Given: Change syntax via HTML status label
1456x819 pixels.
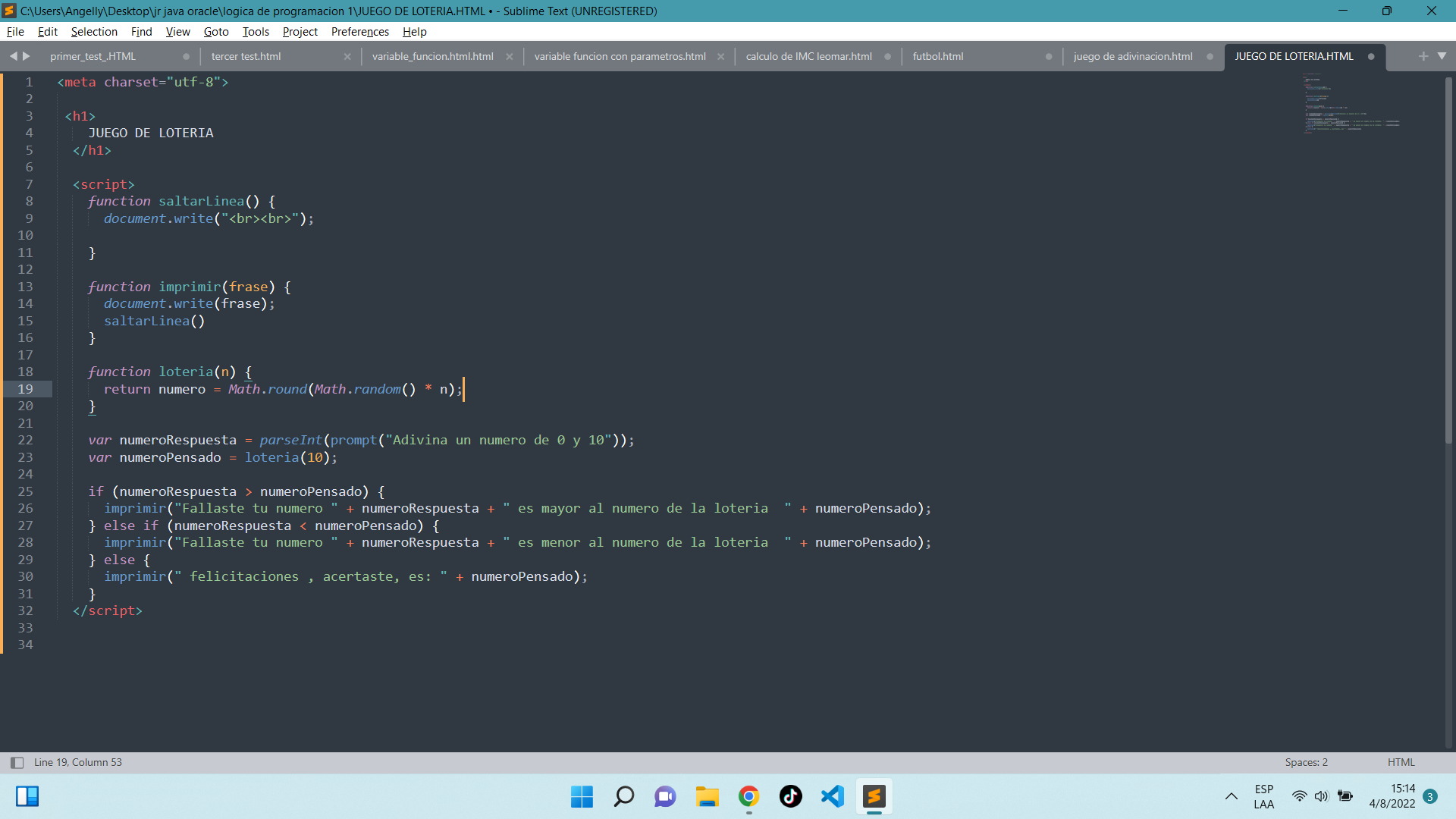Looking at the screenshot, I should 1401,762.
